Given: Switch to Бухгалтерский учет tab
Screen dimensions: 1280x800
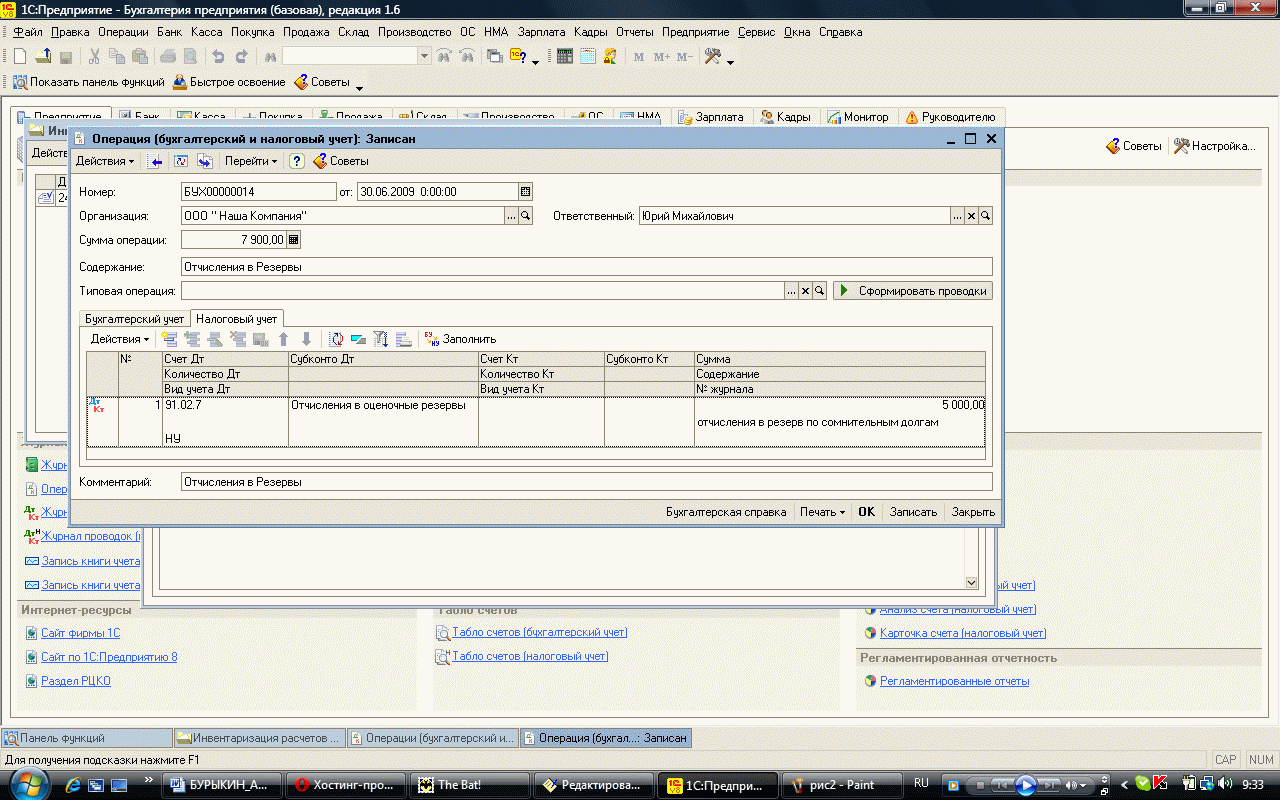Looking at the screenshot, I should pyautogui.click(x=134, y=319).
